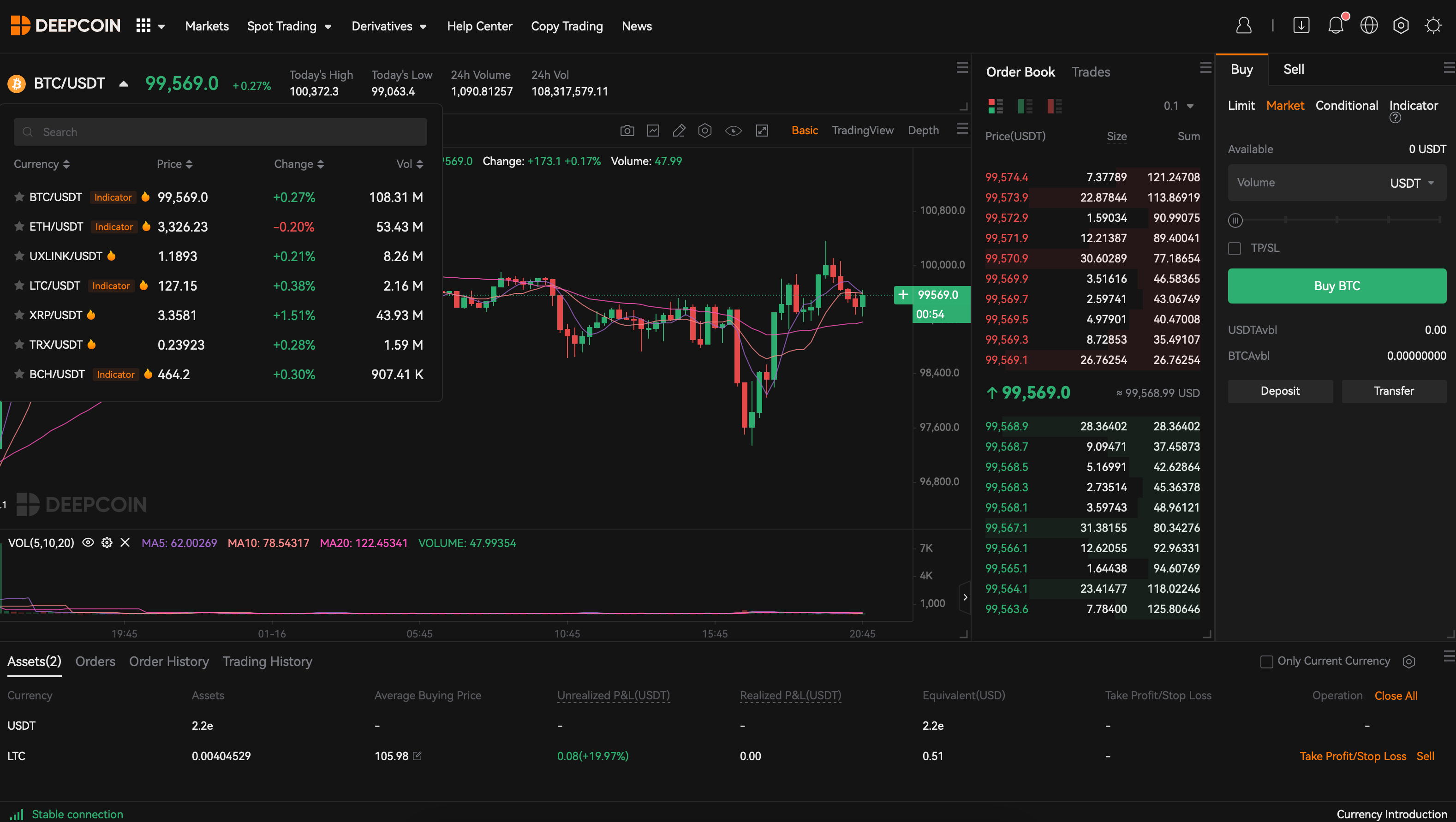The image size is (1456, 822).
Task: Switch to the Trades tab
Action: pos(1090,72)
